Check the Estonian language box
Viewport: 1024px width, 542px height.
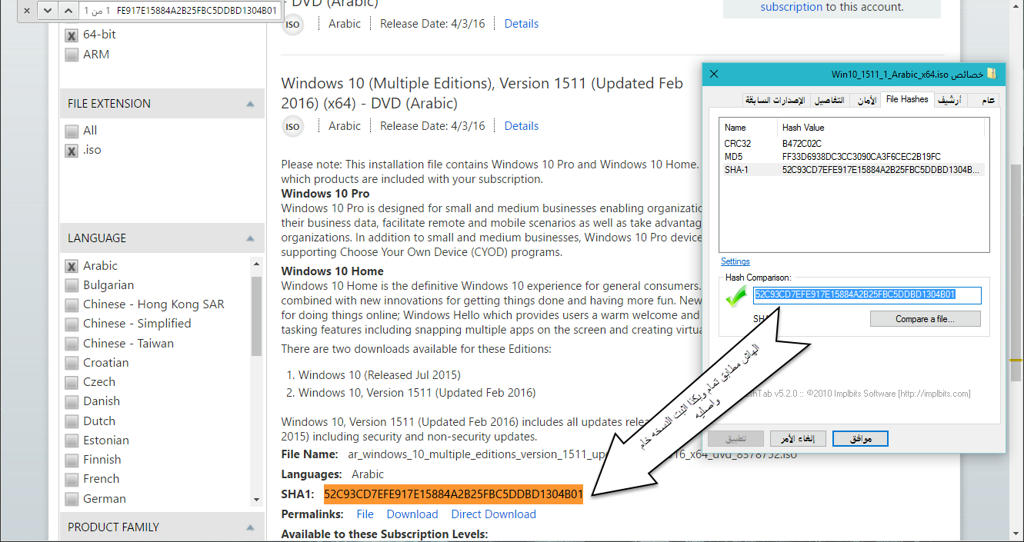(72, 441)
